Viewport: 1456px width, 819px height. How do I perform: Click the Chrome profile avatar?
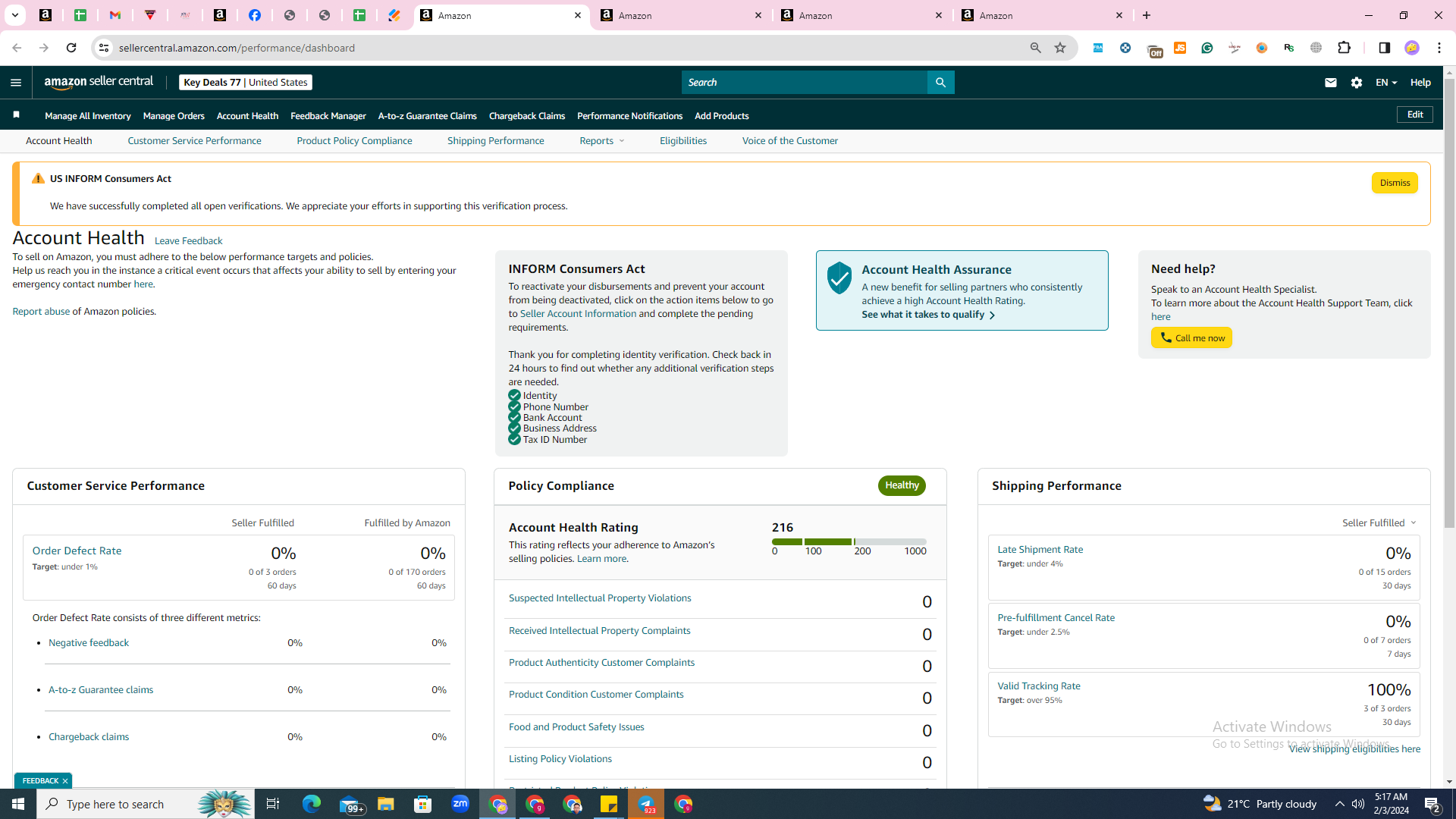(1411, 48)
